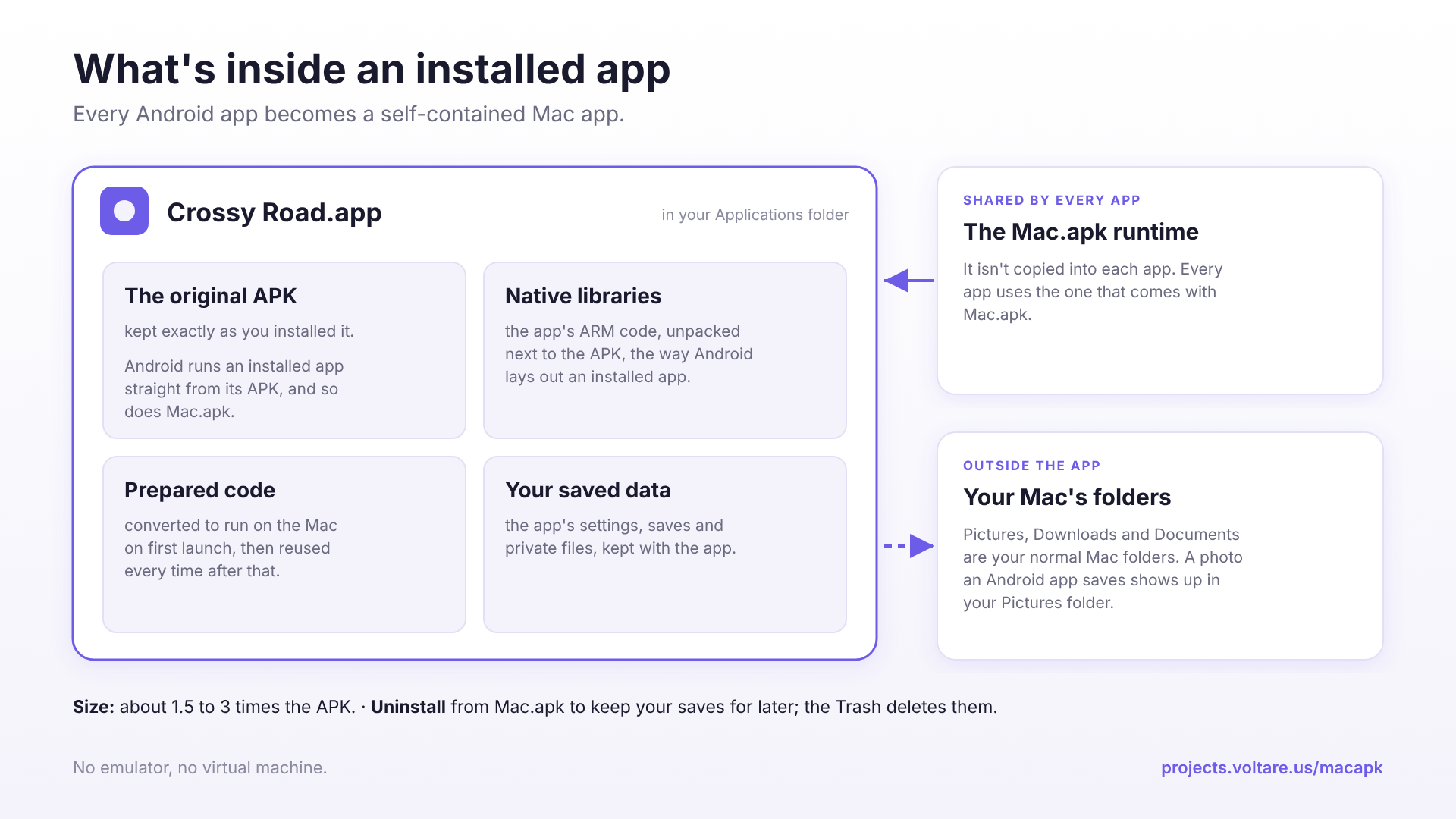Image resolution: width=1456 pixels, height=819 pixels.
Task: Select 'The original APK' card heading
Action: click(x=210, y=296)
